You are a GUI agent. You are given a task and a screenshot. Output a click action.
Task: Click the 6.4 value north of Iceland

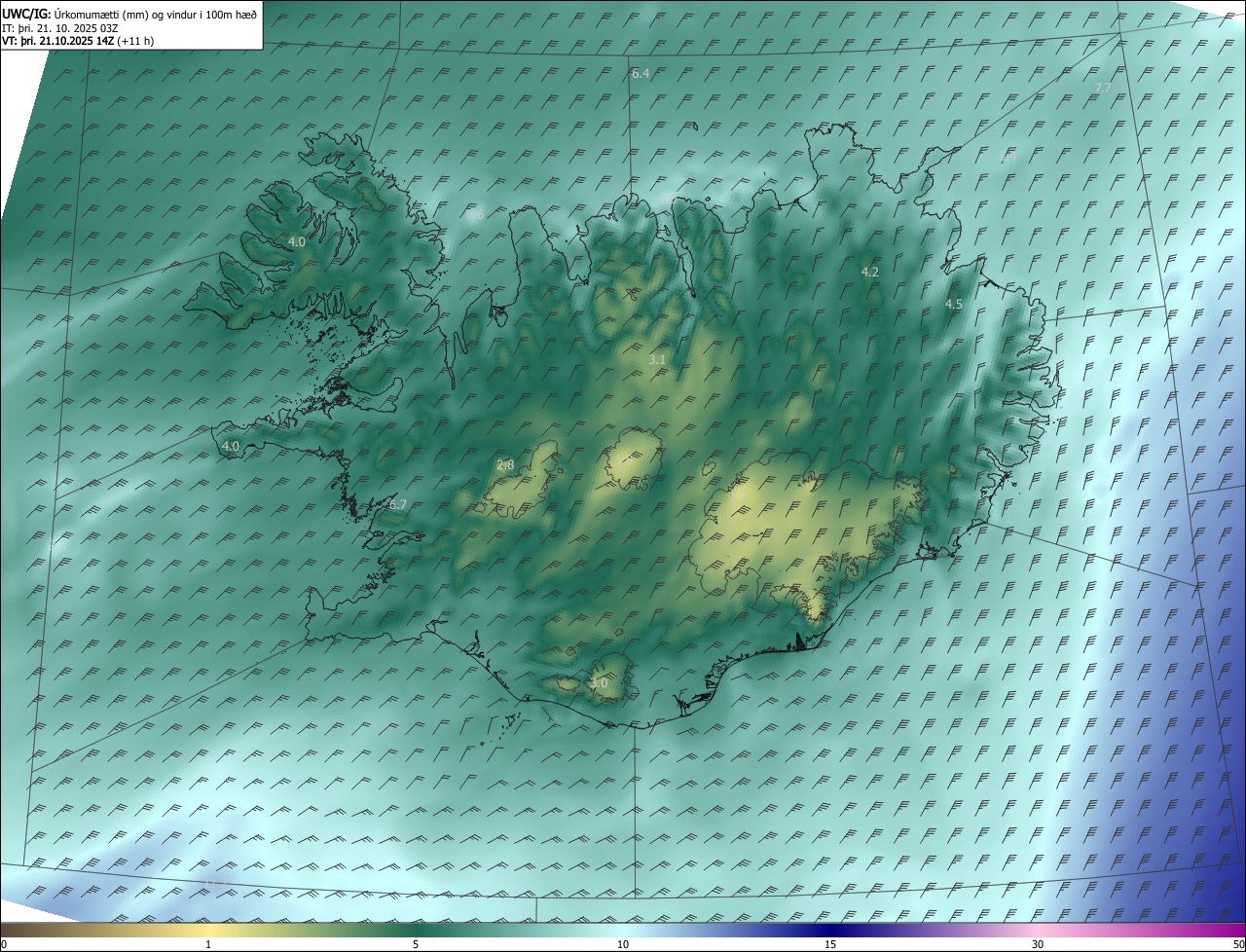(x=641, y=74)
